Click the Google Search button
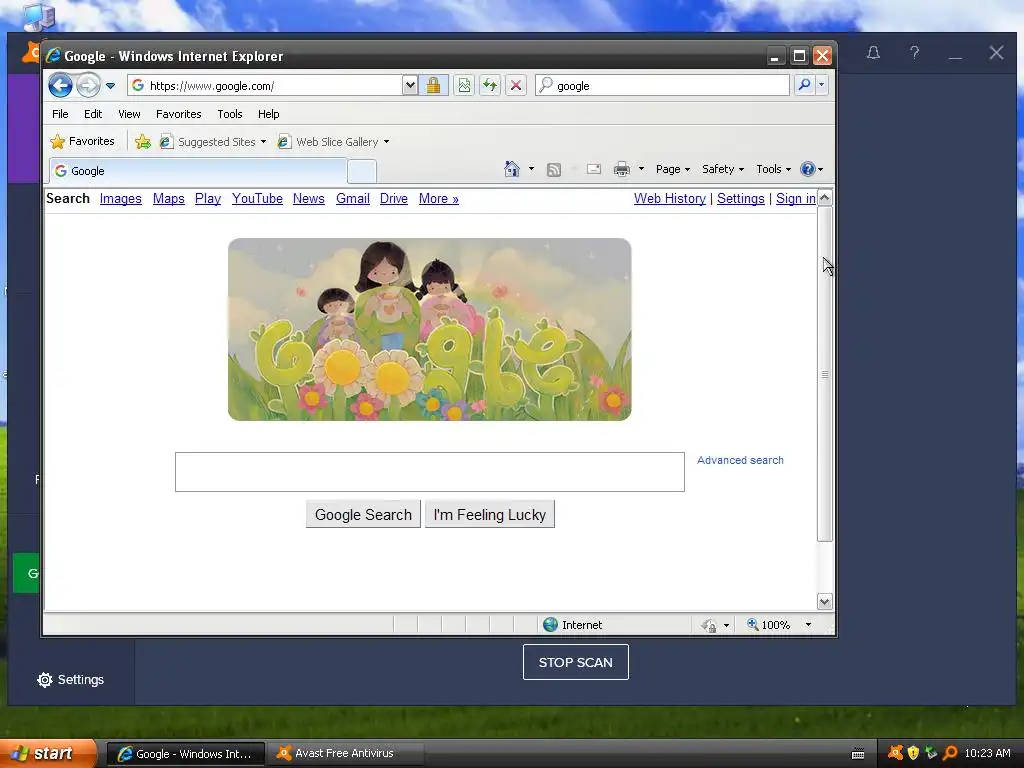The width and height of the screenshot is (1024, 768). (363, 515)
